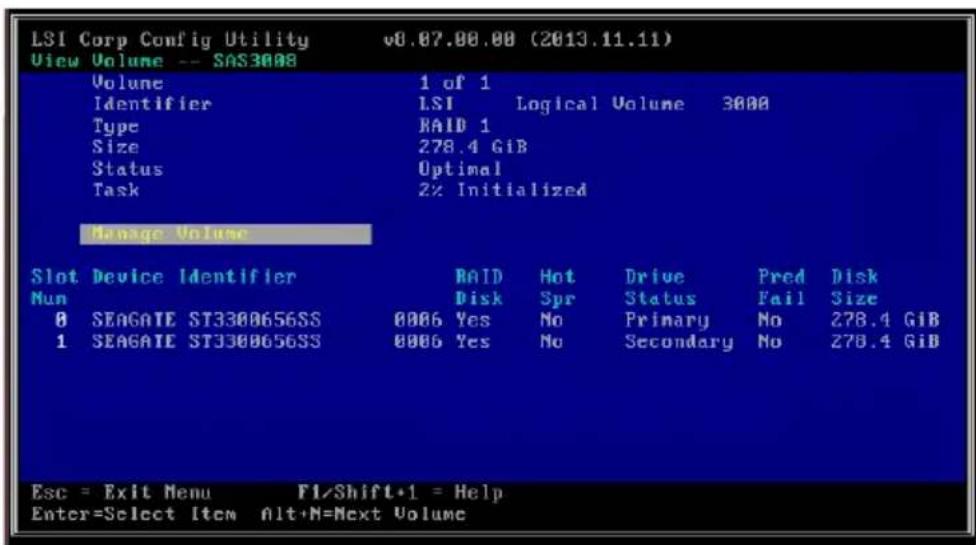Click Hot Spr 'No' in slot 0 row
Image resolution: width=976 pixels, height=545 pixels.
pyautogui.click(x=551, y=320)
